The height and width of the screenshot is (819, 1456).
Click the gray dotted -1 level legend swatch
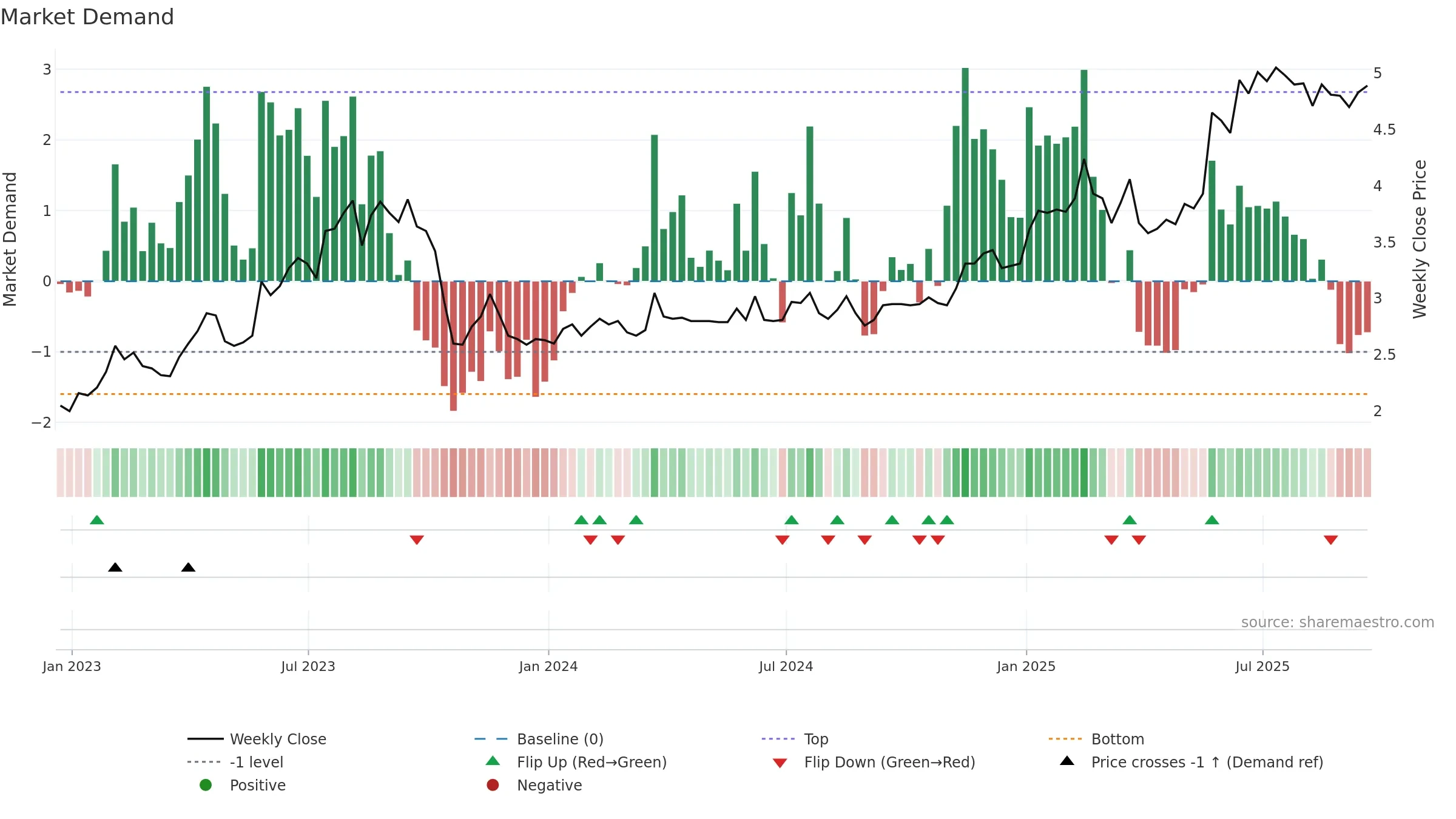click(204, 762)
